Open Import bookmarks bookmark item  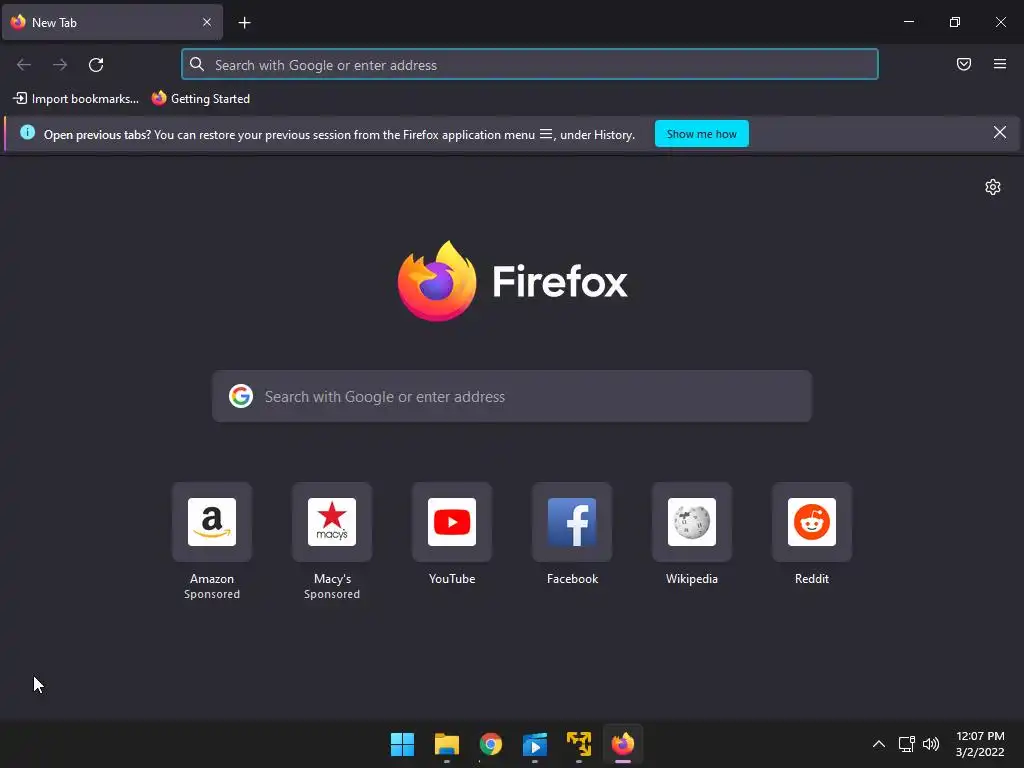(76, 99)
